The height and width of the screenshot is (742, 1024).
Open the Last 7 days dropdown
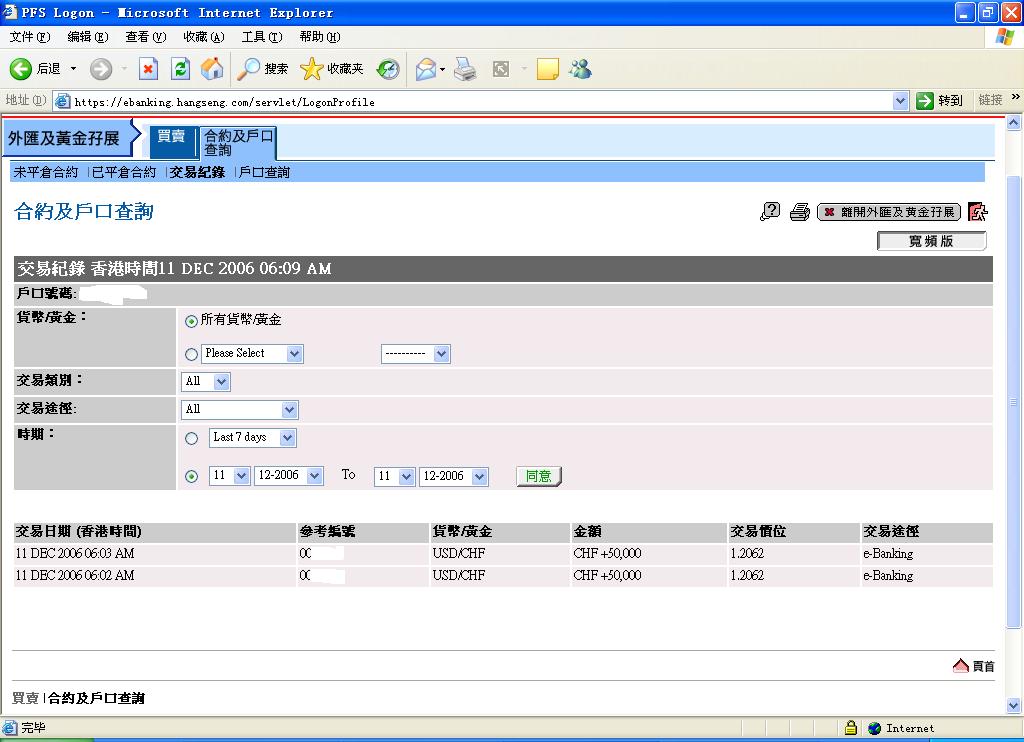tap(253, 438)
